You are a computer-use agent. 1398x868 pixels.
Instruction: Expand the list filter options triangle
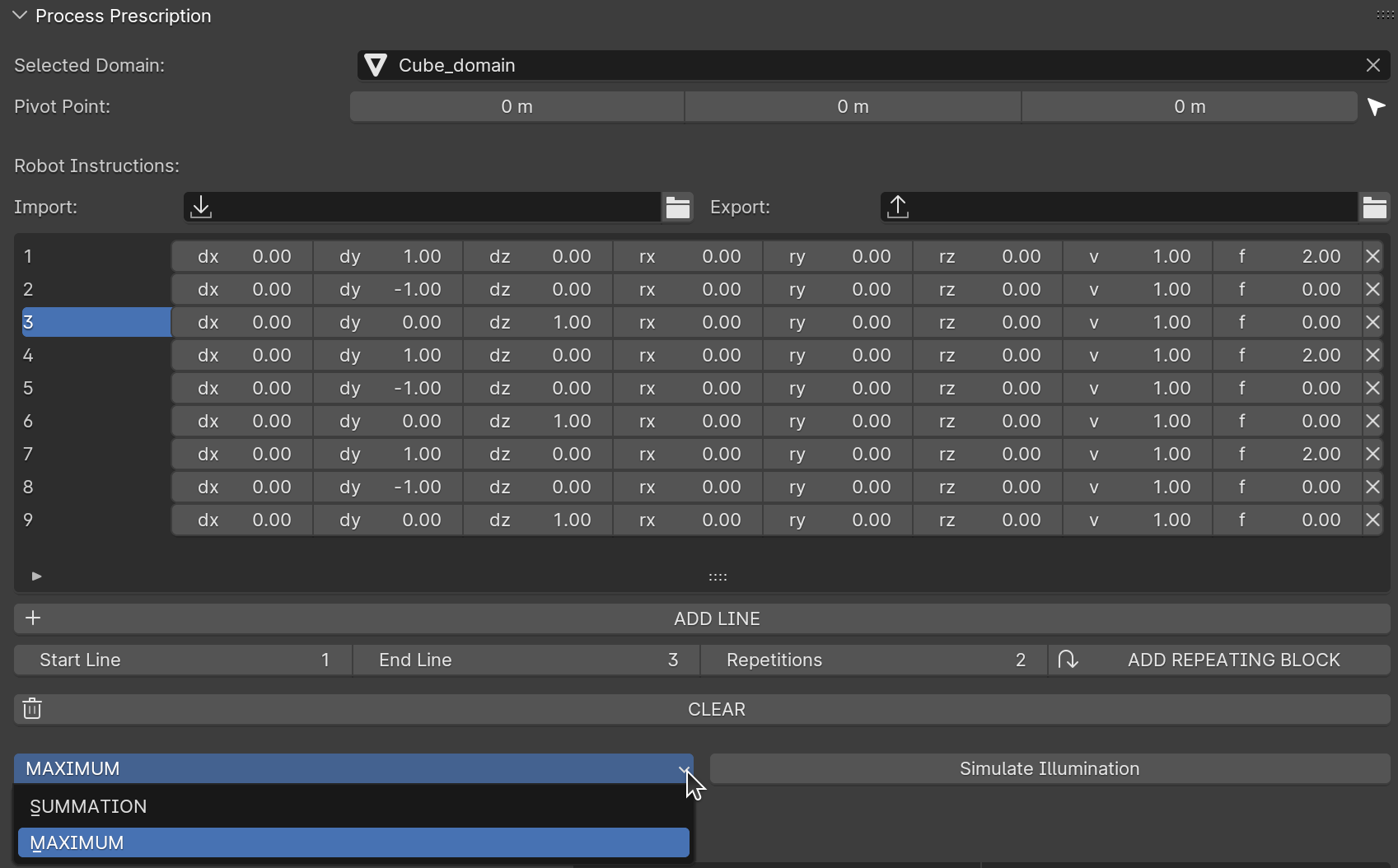point(36,576)
